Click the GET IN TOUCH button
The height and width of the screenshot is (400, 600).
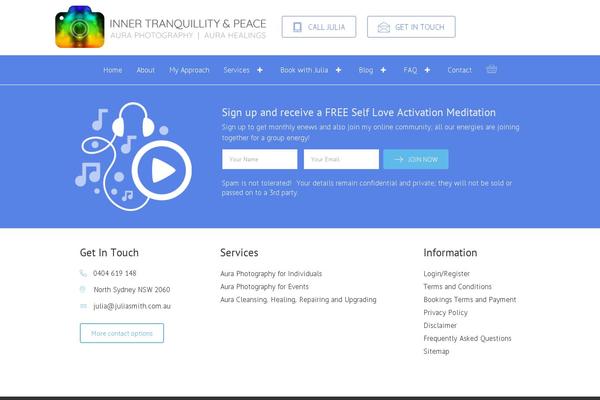click(411, 27)
